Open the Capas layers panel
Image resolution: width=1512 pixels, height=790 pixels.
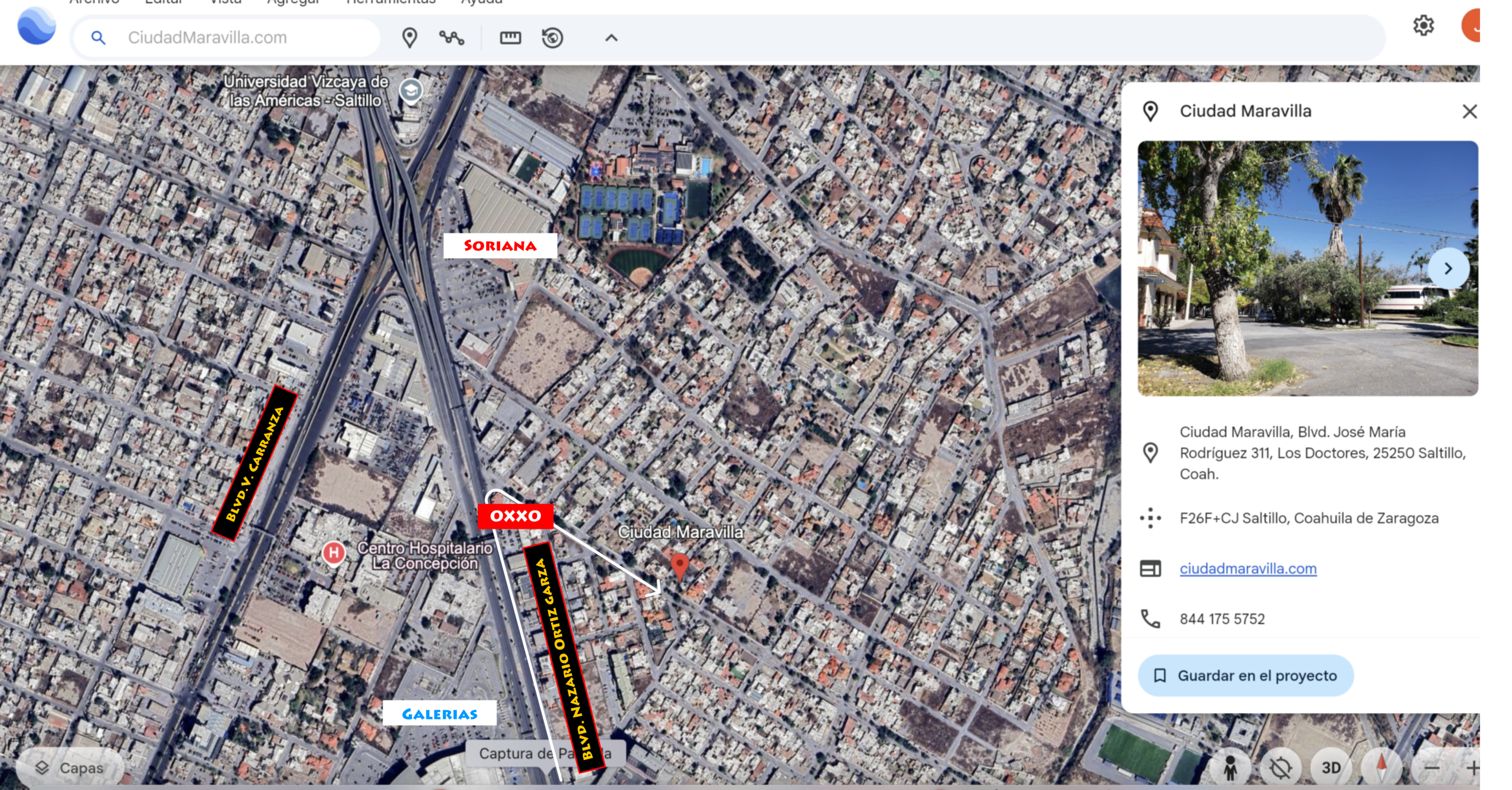(x=70, y=768)
